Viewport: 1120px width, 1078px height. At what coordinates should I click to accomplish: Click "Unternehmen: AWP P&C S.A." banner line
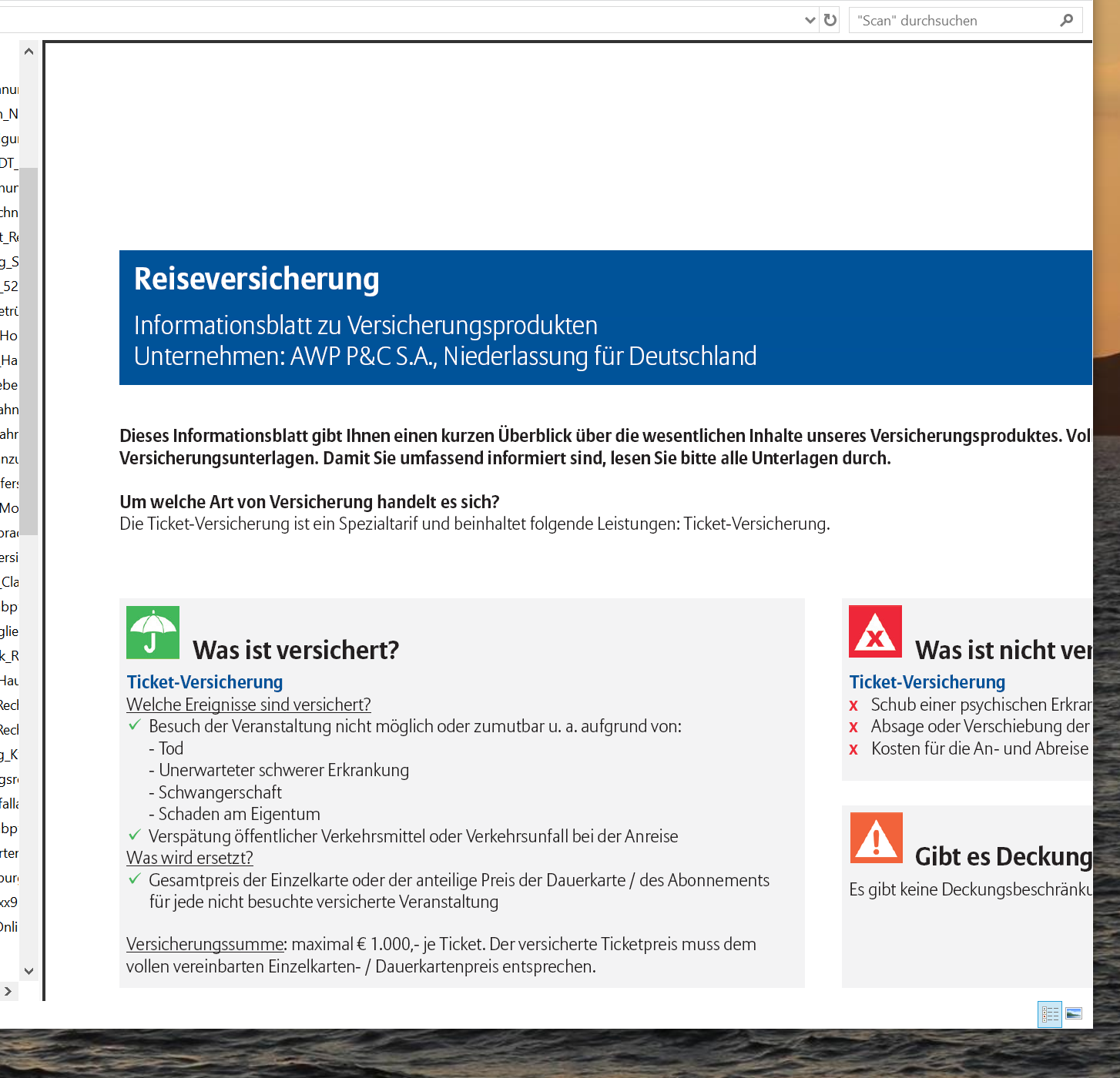[x=445, y=357]
